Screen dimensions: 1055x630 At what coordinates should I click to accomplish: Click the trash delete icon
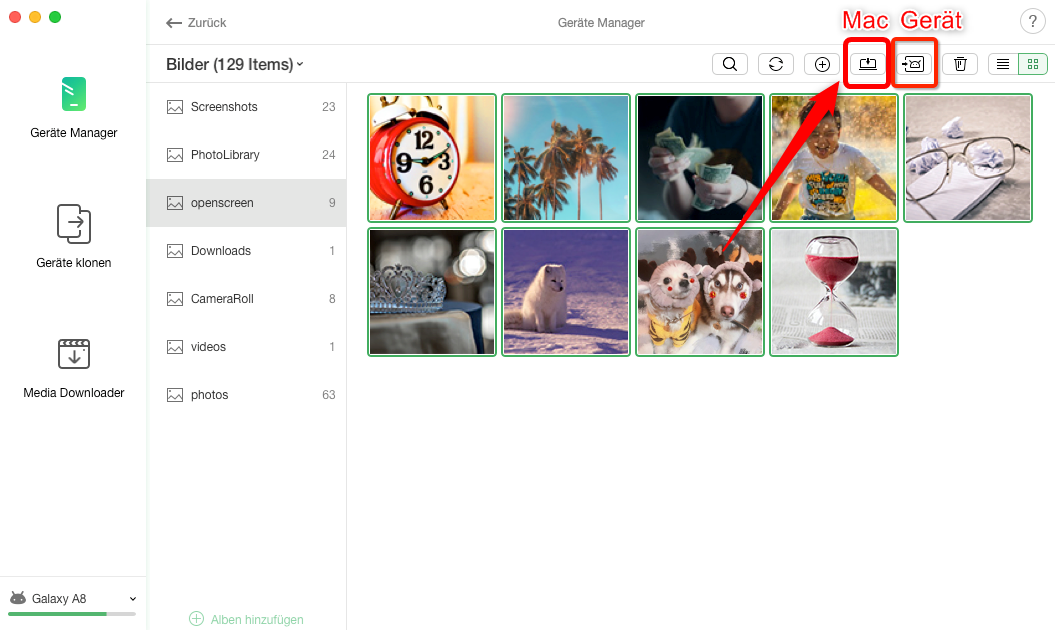960,64
